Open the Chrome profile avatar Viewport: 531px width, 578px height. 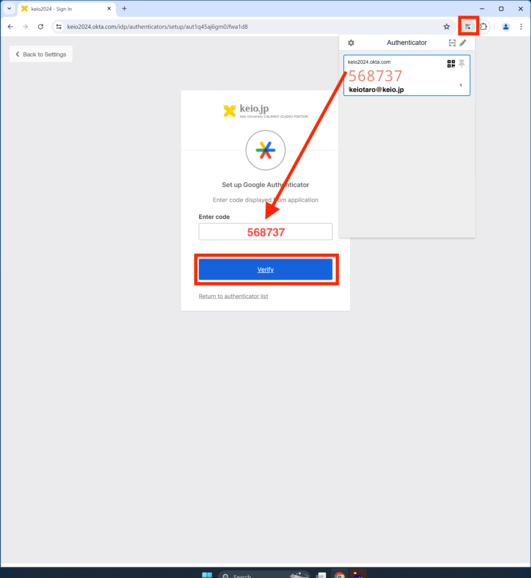(506, 27)
